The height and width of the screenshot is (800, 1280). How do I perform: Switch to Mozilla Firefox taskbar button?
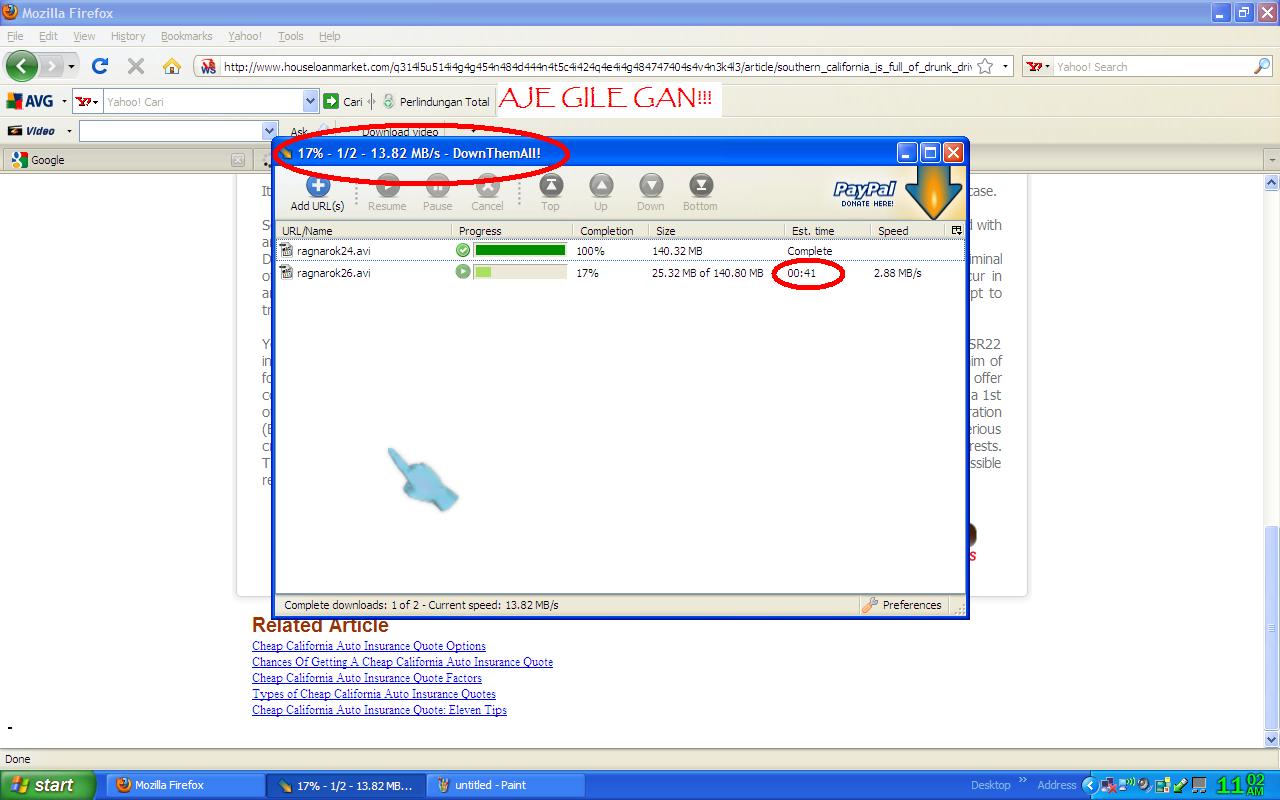[x=185, y=785]
